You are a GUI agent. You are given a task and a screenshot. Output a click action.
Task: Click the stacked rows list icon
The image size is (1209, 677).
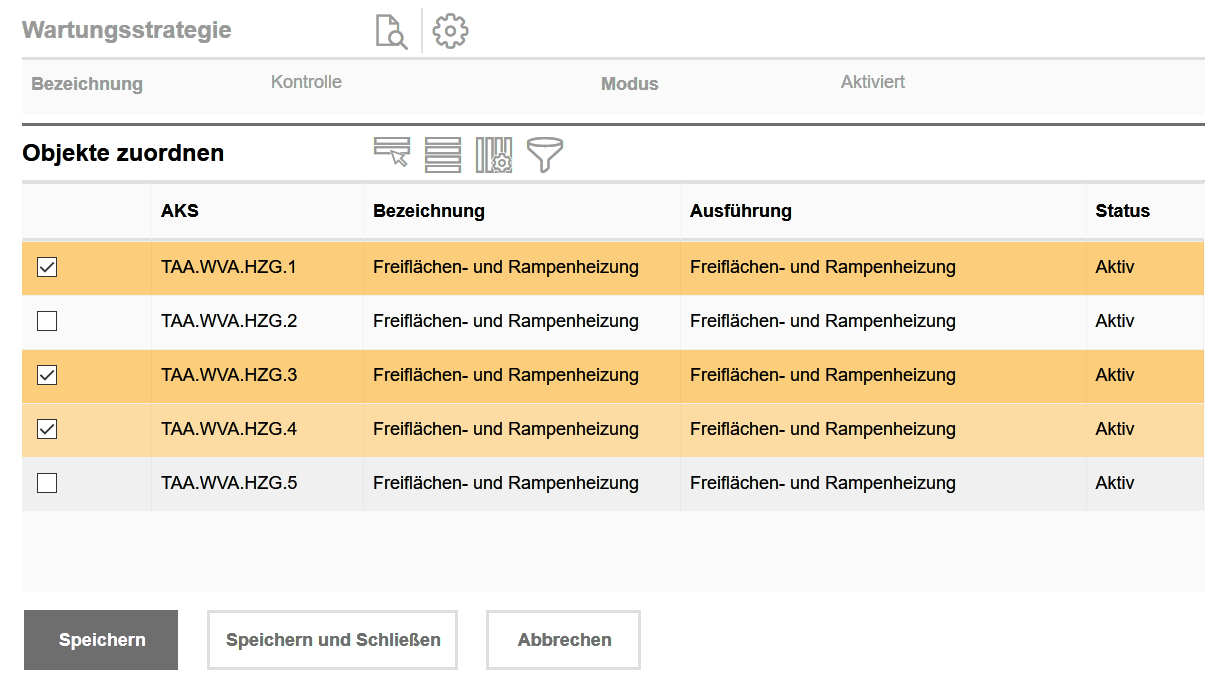click(443, 155)
